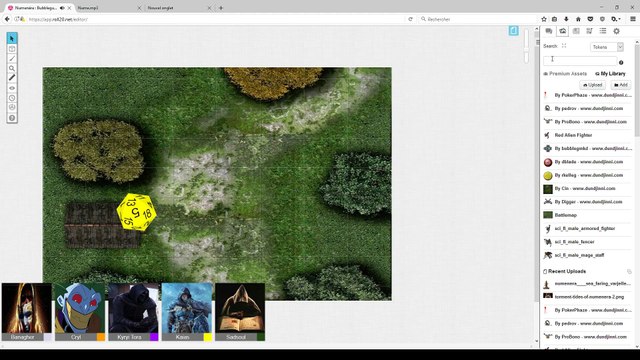Image resolution: width=640 pixels, height=360 pixels.
Task: Select the Zoom magnifier tool
Action: coord(12,68)
